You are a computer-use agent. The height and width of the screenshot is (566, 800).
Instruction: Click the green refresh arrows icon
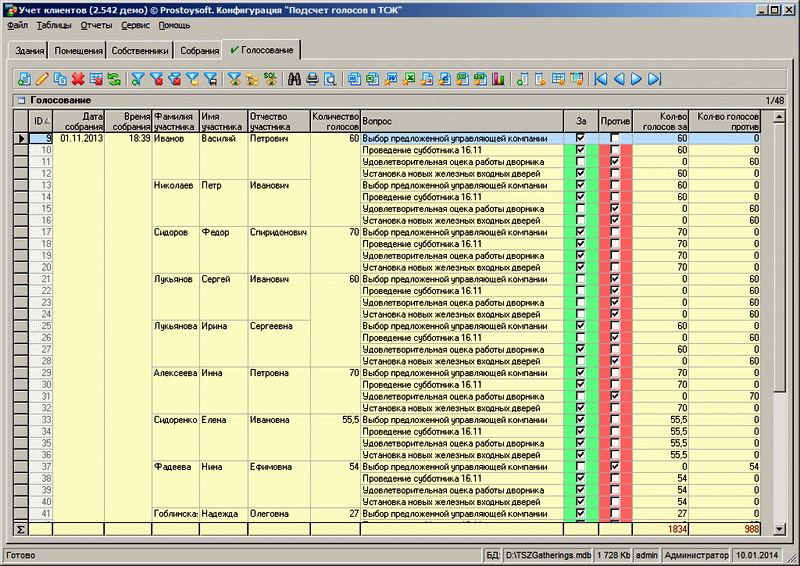pos(114,79)
